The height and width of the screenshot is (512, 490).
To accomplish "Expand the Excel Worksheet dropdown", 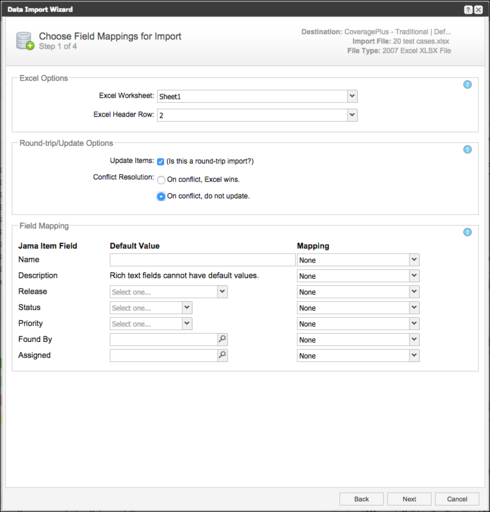I will (x=352, y=96).
